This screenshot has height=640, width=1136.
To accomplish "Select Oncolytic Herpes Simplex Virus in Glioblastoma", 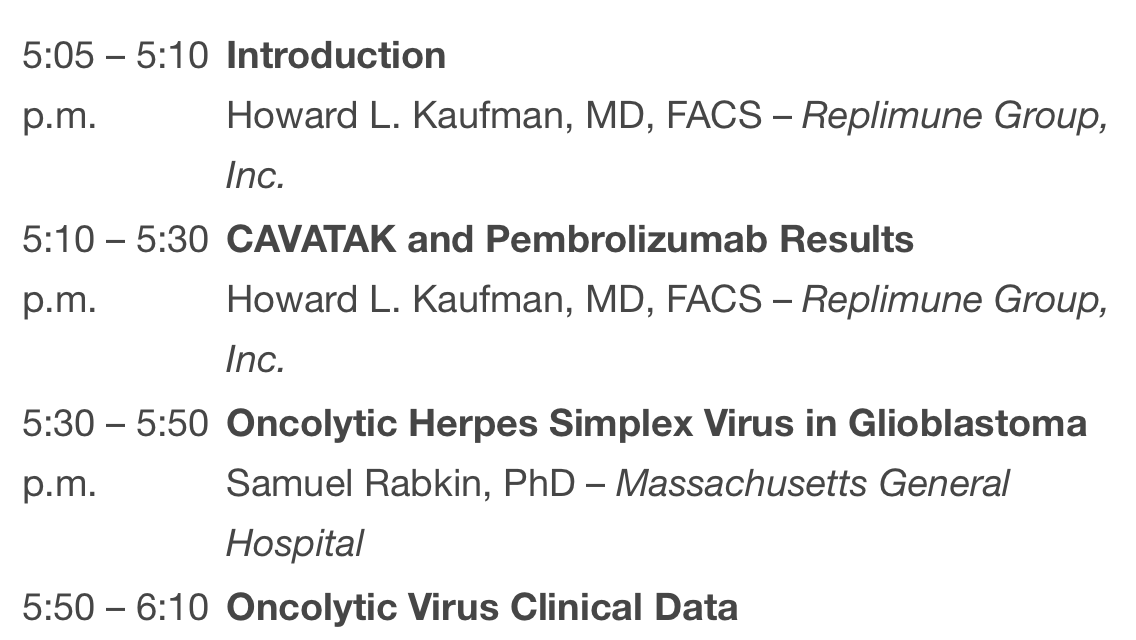I will click(x=656, y=424).
